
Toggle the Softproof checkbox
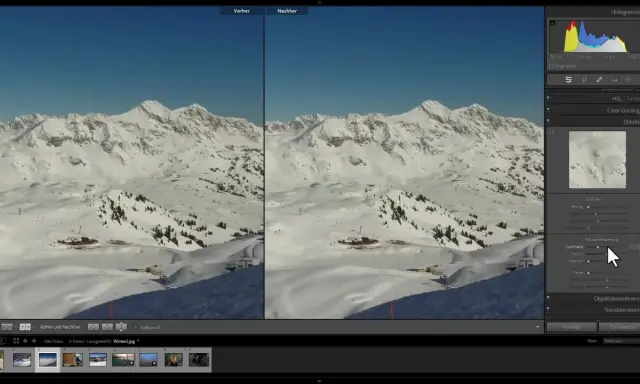tap(135, 327)
